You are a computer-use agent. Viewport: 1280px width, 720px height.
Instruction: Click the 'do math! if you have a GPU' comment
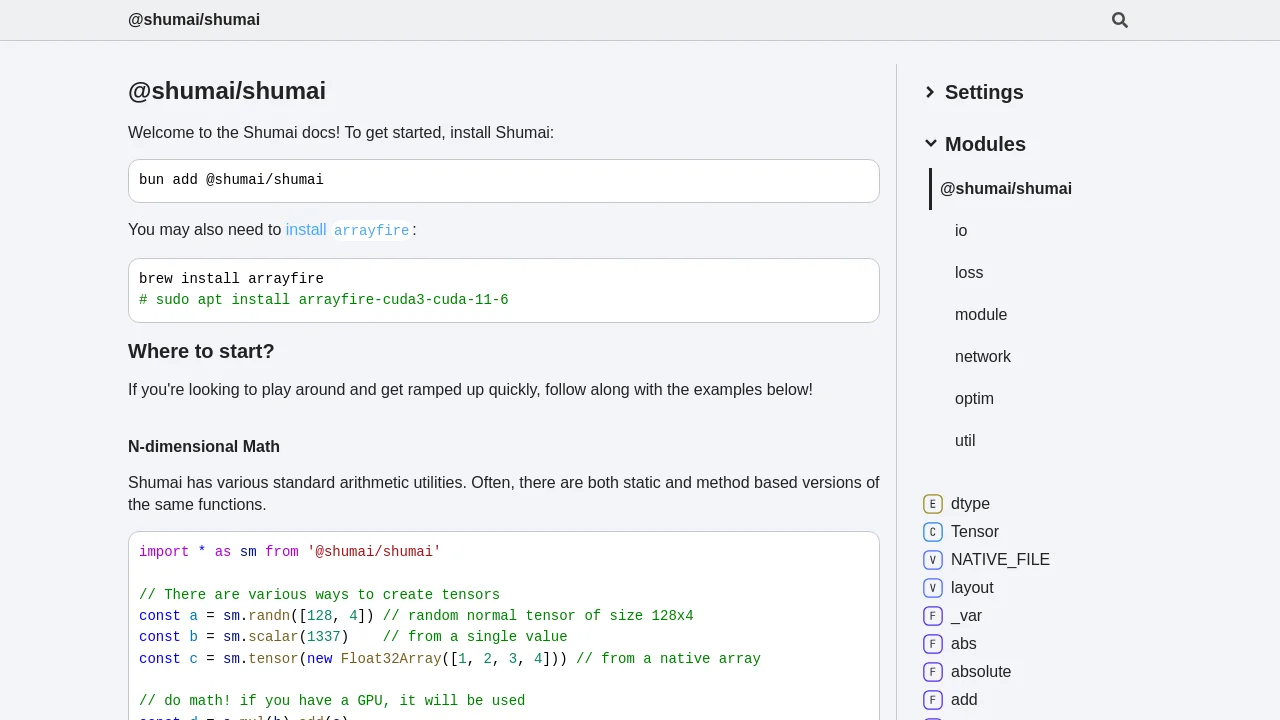[x=332, y=701]
